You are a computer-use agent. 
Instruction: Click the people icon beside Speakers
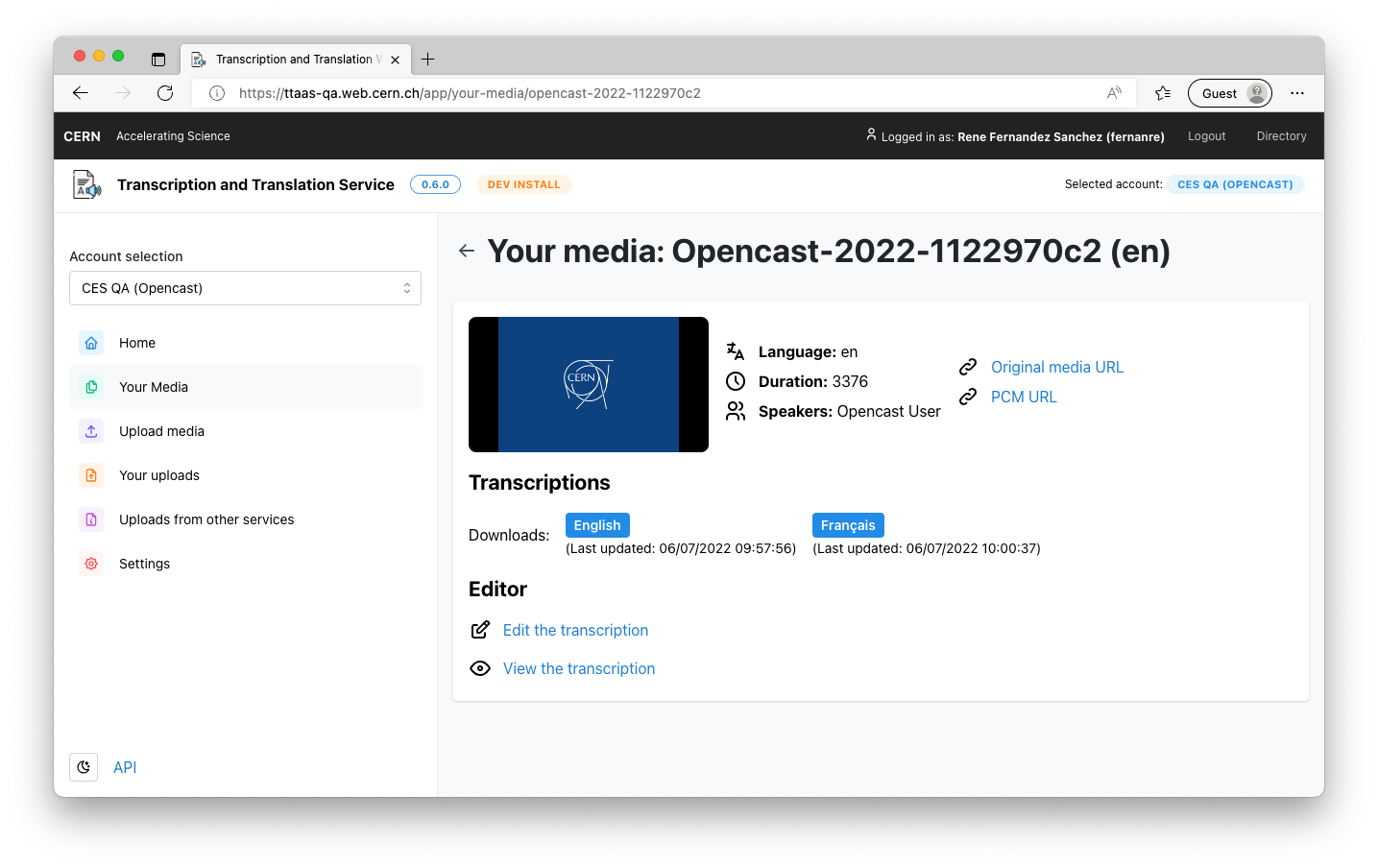736,411
